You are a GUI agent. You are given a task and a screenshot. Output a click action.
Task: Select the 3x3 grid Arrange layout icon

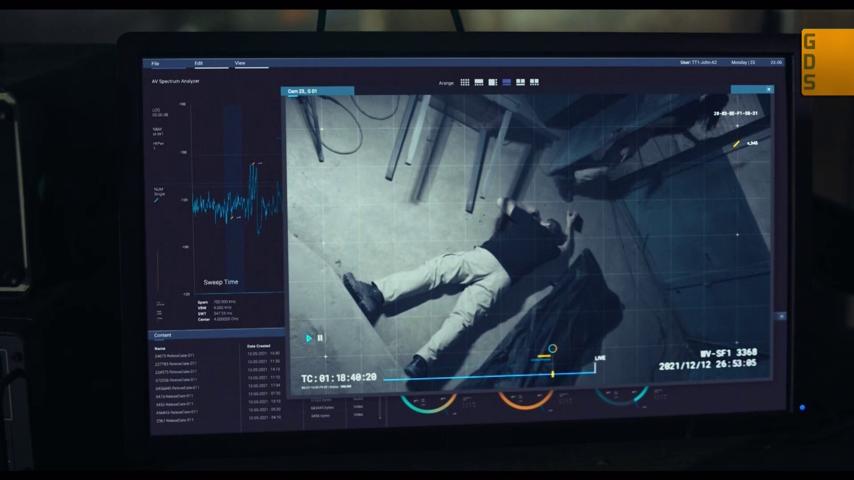(x=465, y=82)
